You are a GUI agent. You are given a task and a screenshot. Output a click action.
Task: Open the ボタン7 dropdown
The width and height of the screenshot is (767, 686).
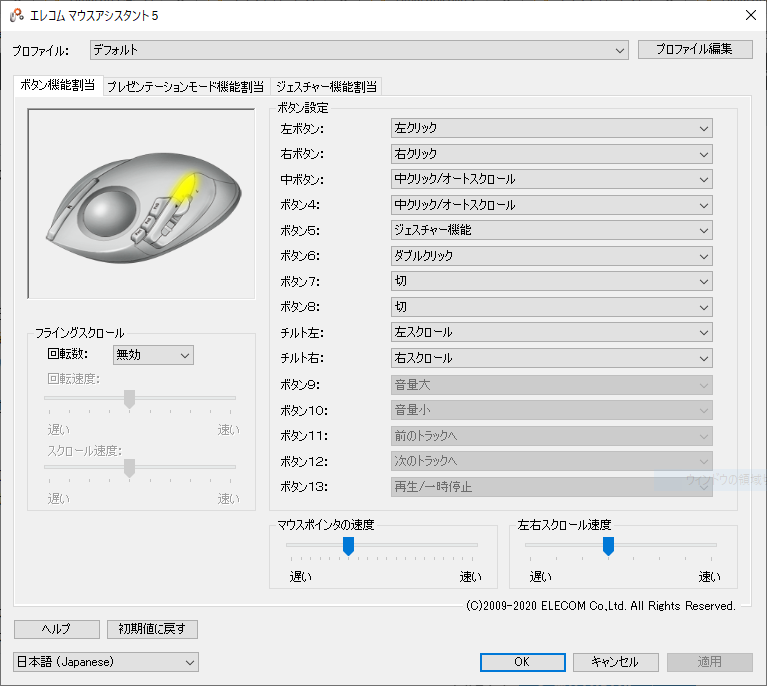click(551, 281)
